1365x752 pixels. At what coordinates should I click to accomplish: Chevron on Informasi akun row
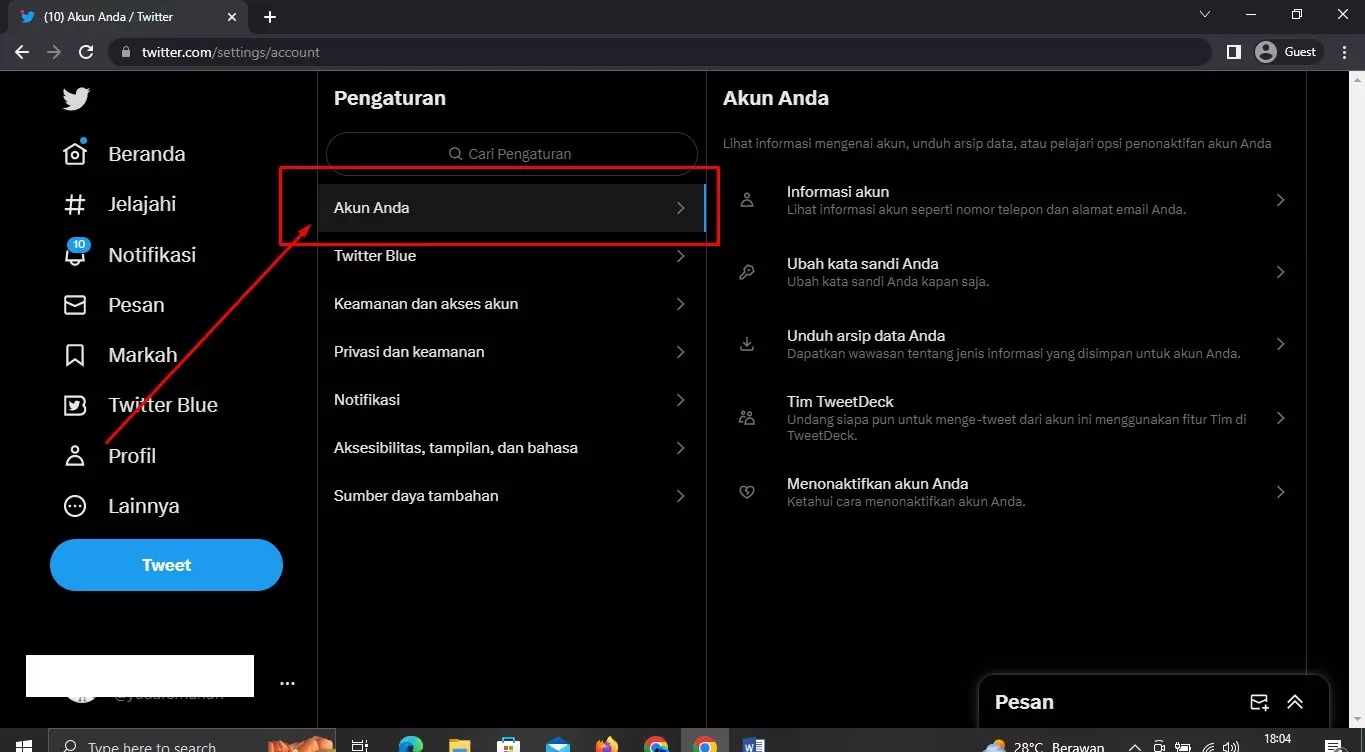tap(1280, 200)
